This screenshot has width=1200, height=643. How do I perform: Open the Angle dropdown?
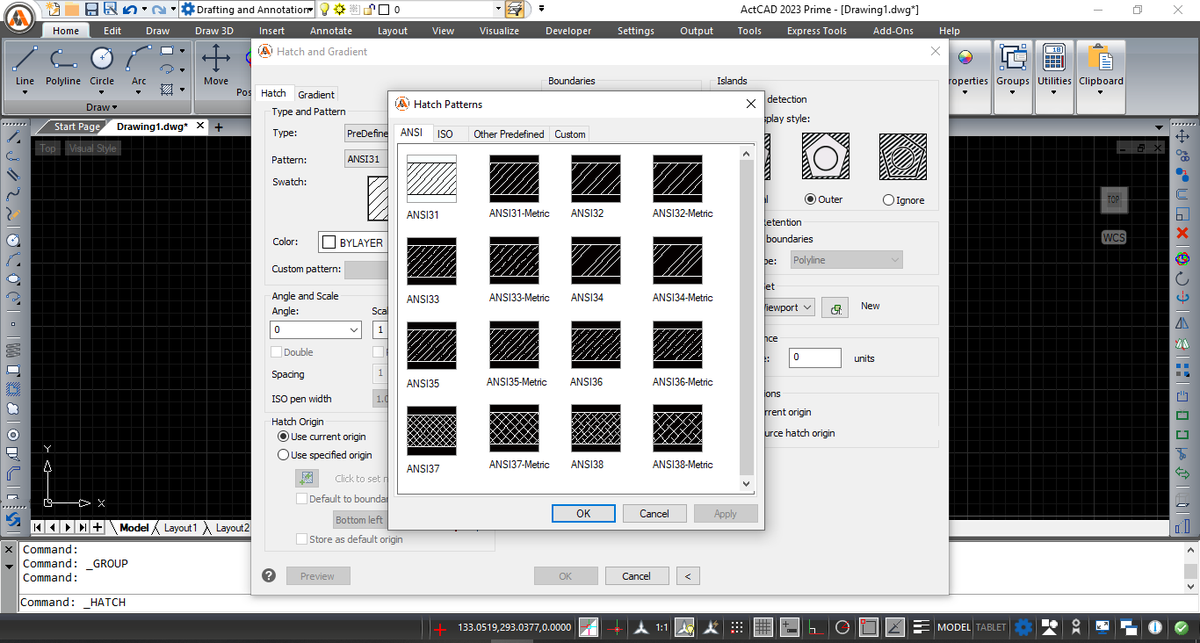coord(353,329)
